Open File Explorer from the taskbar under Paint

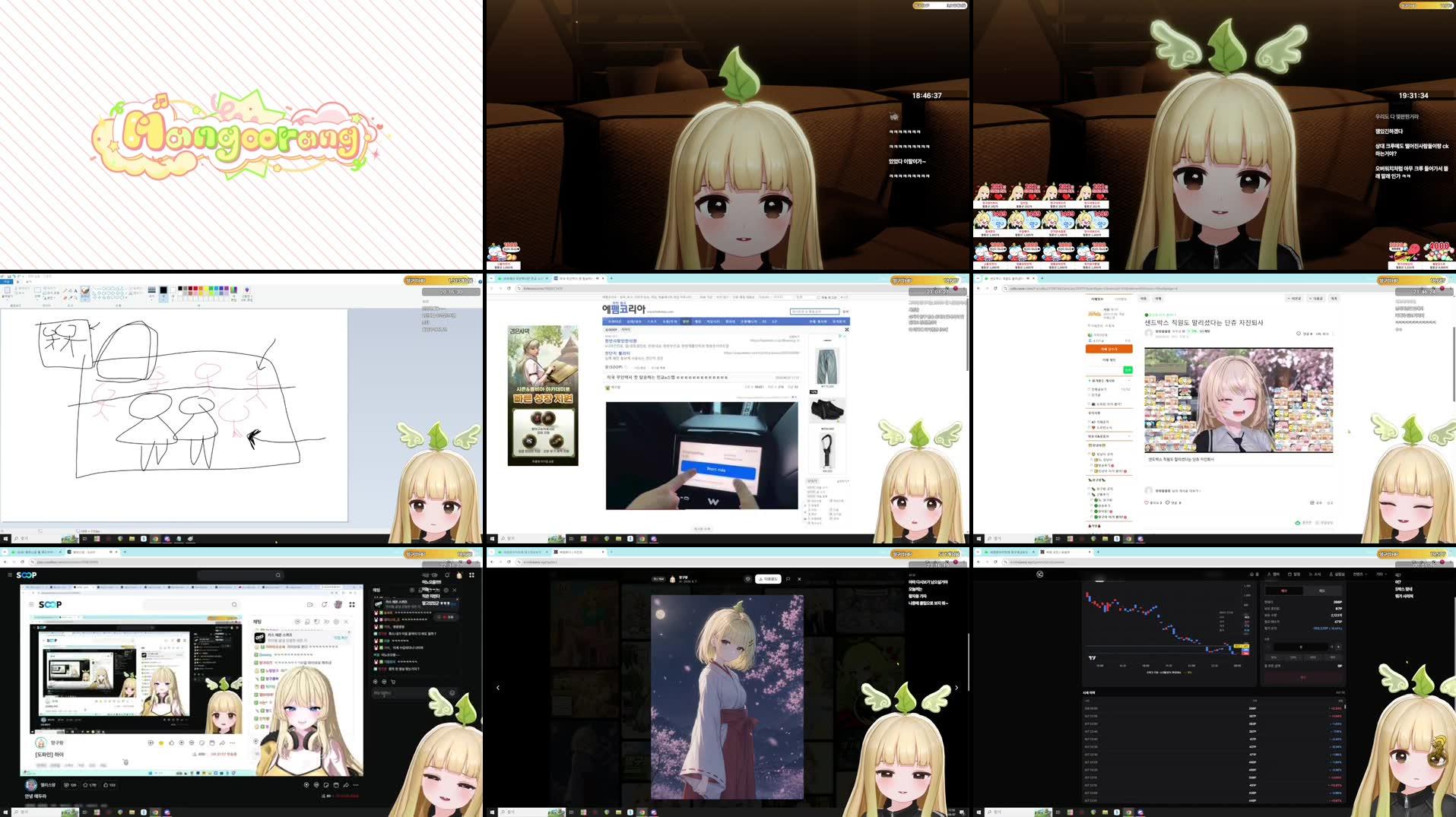pos(132,538)
